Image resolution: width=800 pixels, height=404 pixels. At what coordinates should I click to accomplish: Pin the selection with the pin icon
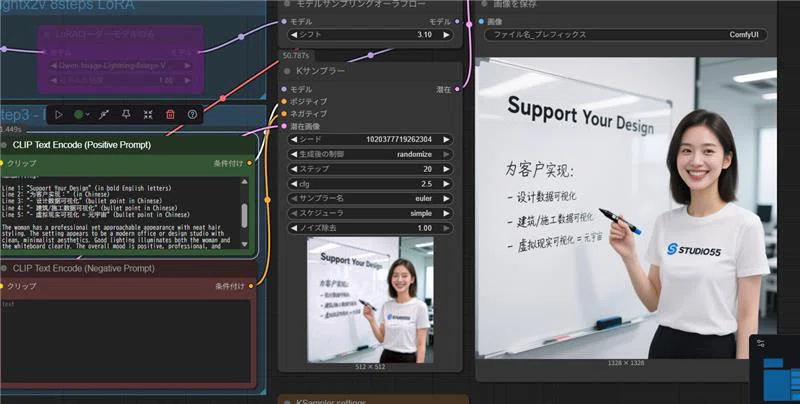coord(126,115)
